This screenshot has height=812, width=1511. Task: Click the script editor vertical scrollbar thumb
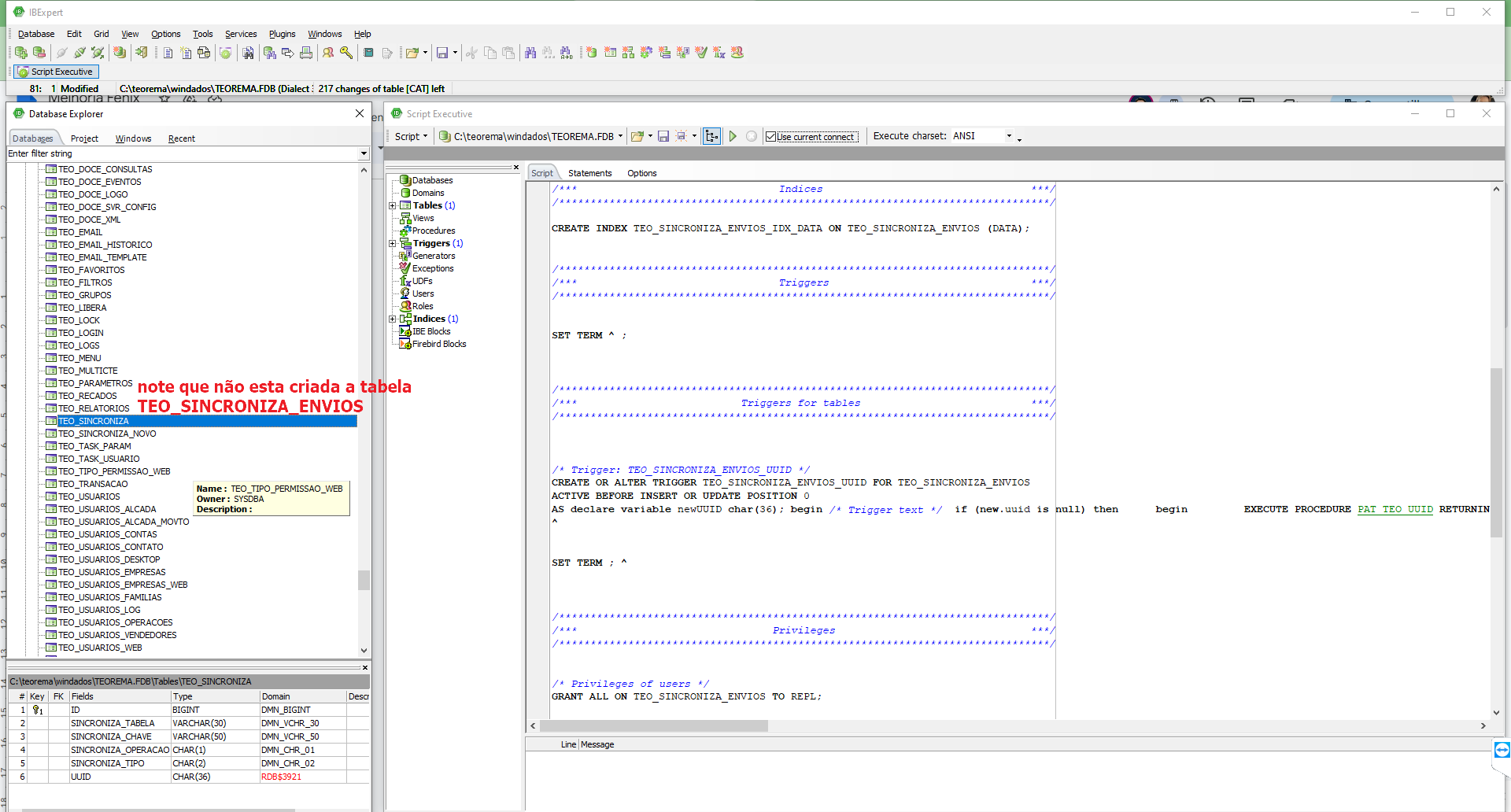1496,452
